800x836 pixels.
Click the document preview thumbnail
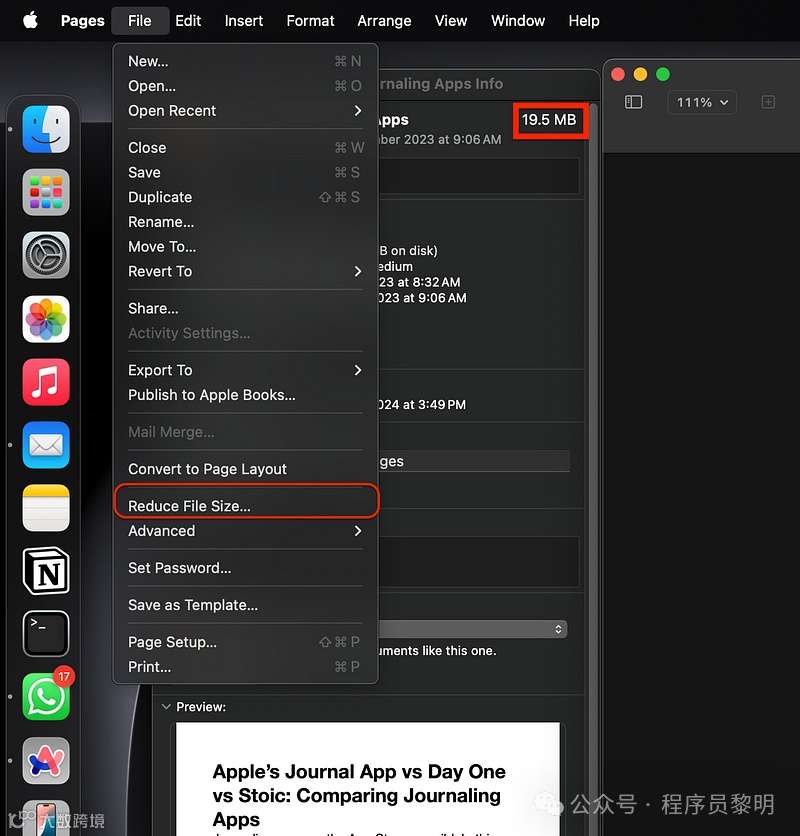click(368, 779)
